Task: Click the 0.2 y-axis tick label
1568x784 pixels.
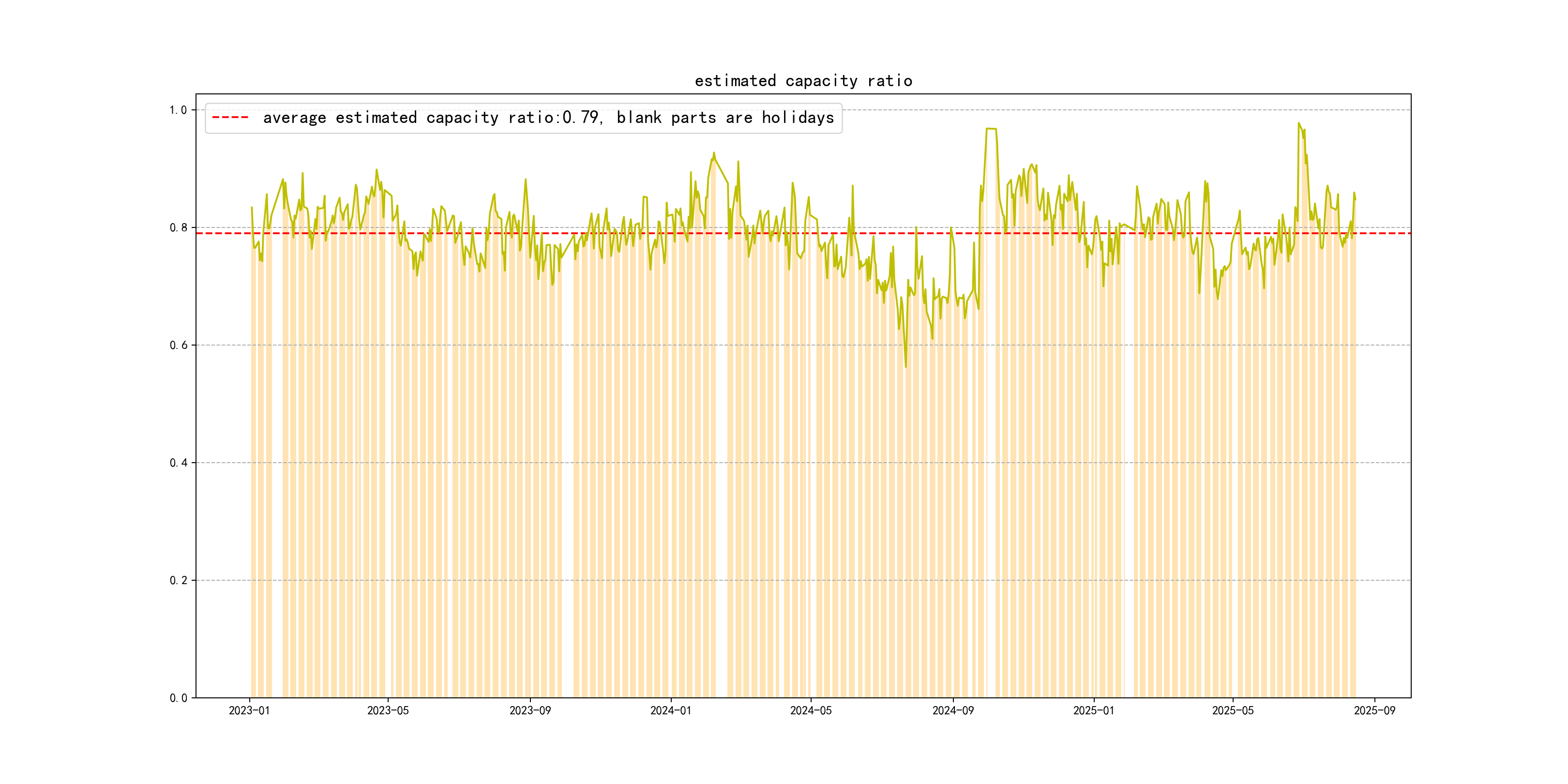Action: [178, 580]
